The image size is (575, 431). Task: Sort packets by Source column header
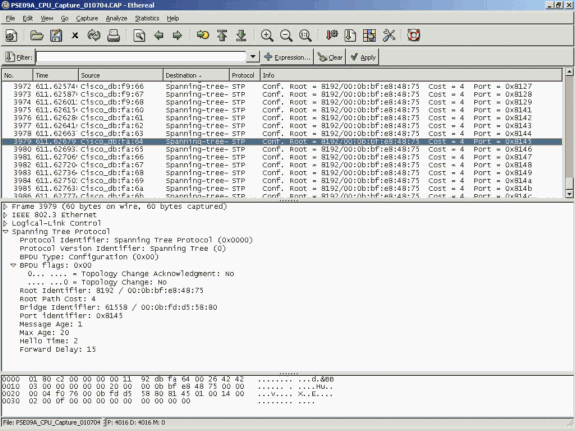(x=121, y=75)
